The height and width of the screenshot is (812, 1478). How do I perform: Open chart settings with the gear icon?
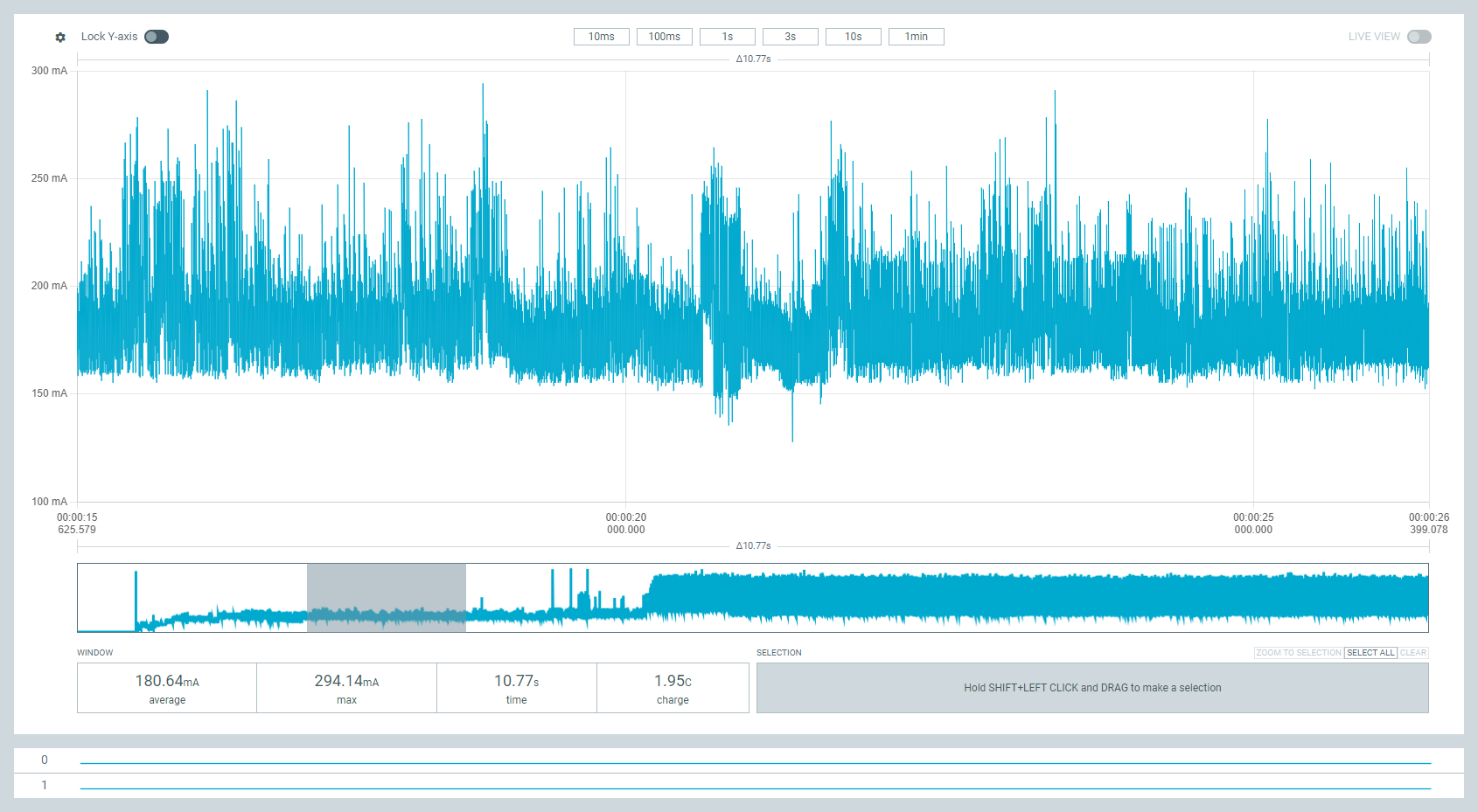(60, 38)
